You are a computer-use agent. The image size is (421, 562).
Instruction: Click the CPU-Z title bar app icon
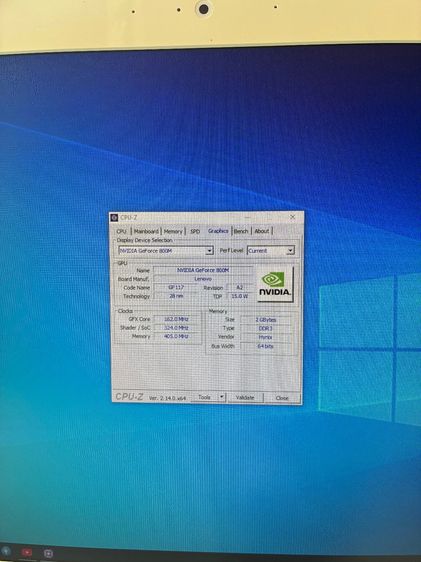[x=115, y=218]
